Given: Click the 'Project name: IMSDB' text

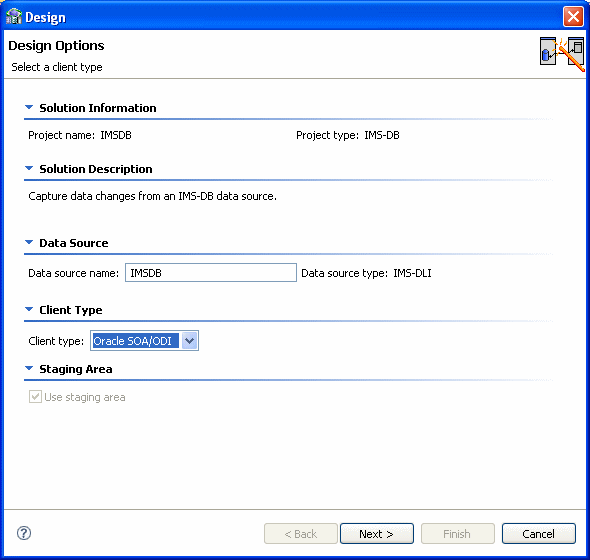Looking at the screenshot, I should click(80, 135).
